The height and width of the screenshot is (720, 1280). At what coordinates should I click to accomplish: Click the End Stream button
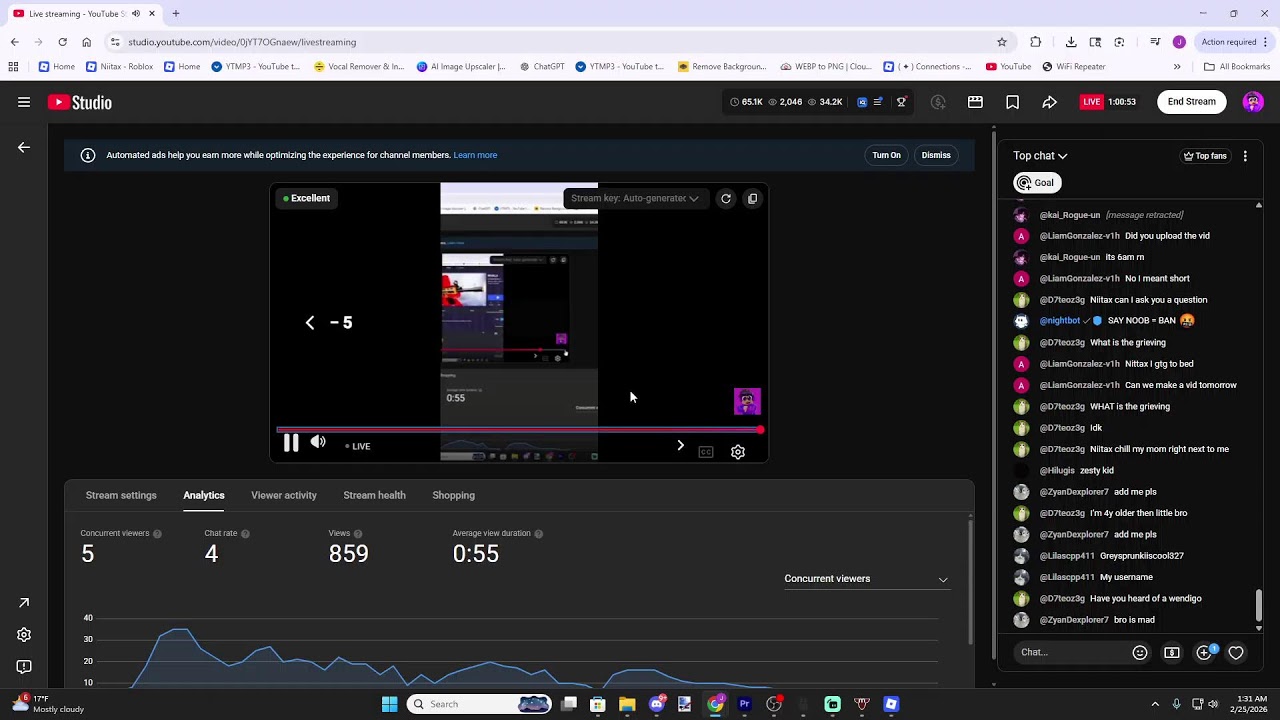coord(1192,101)
